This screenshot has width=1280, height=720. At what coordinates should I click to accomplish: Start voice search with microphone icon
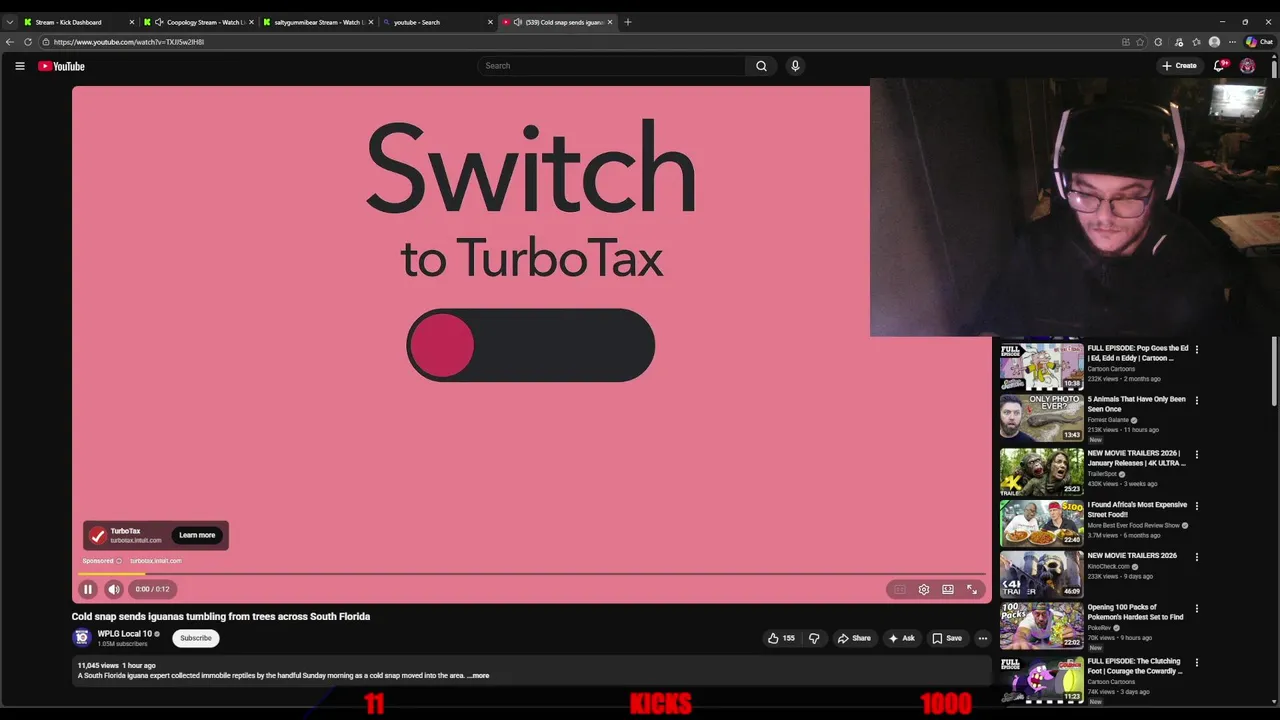(795, 66)
